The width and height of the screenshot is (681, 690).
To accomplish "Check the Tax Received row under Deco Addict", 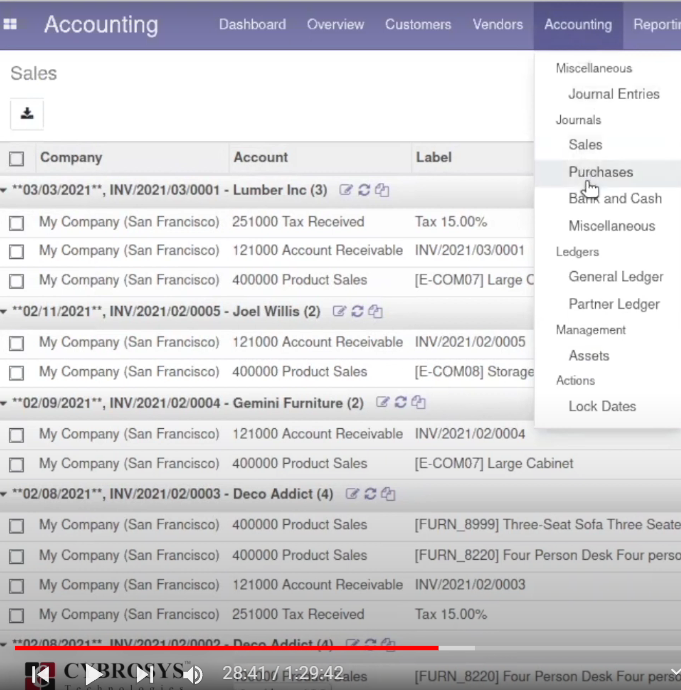I will pos(17,615).
